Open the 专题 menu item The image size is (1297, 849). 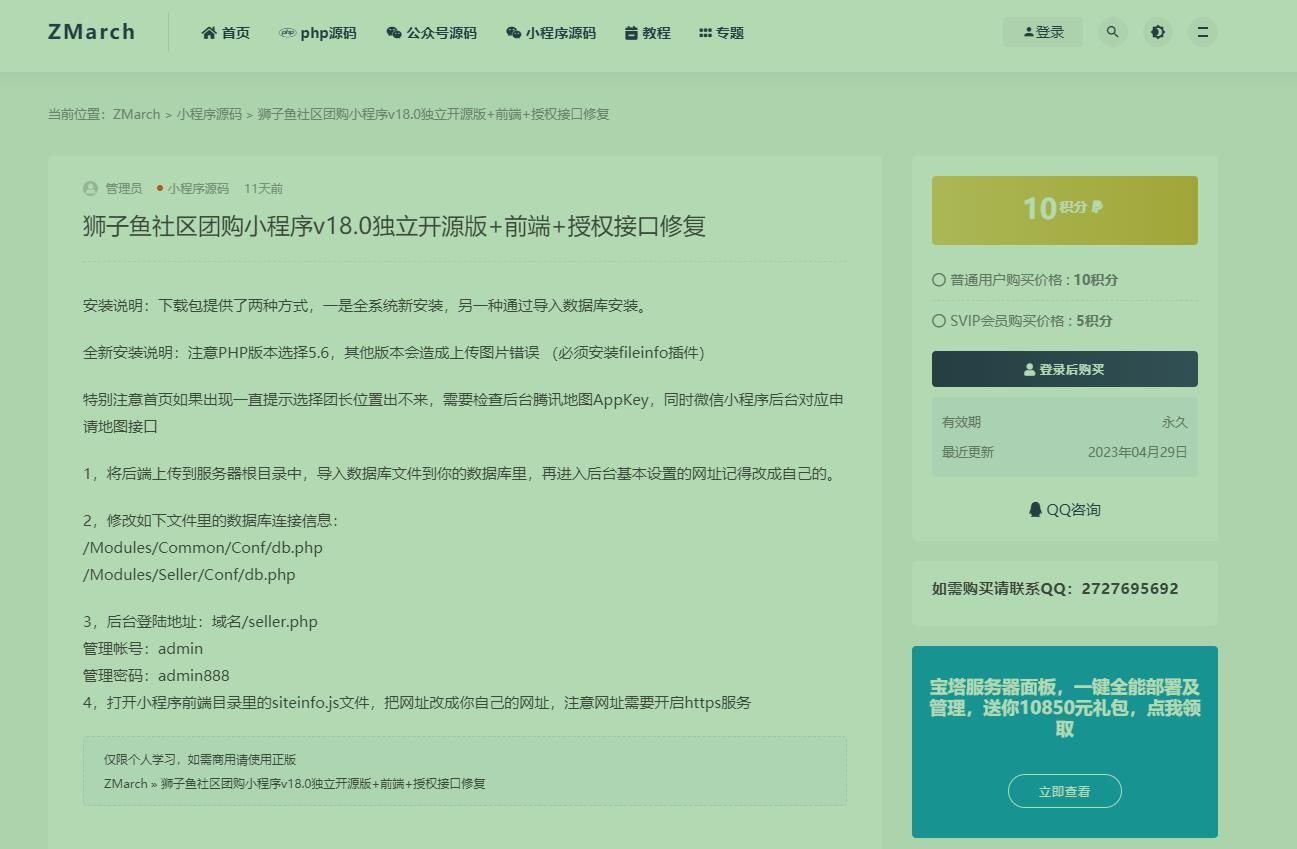coord(721,33)
